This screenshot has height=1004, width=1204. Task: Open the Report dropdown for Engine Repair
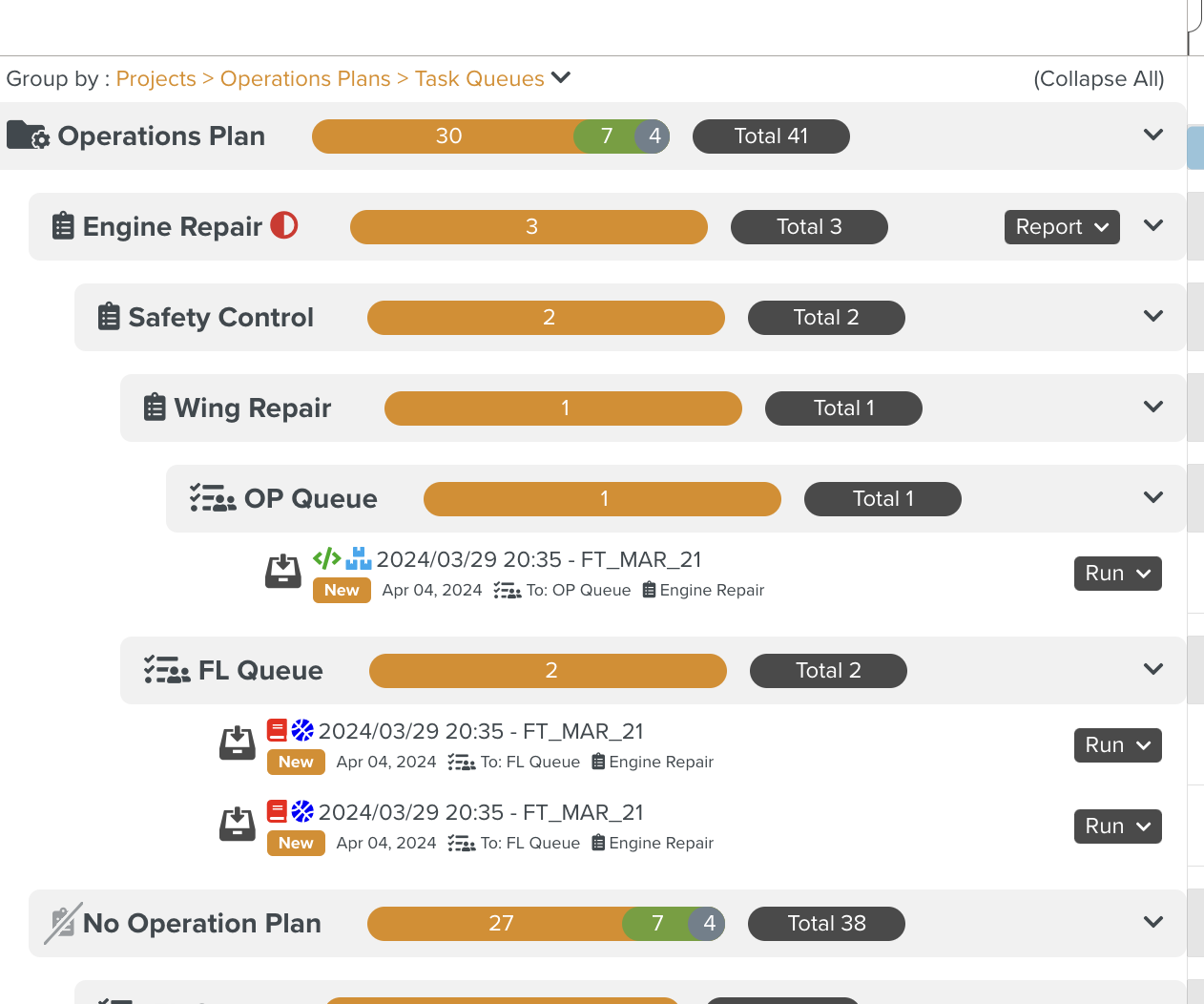click(1062, 227)
